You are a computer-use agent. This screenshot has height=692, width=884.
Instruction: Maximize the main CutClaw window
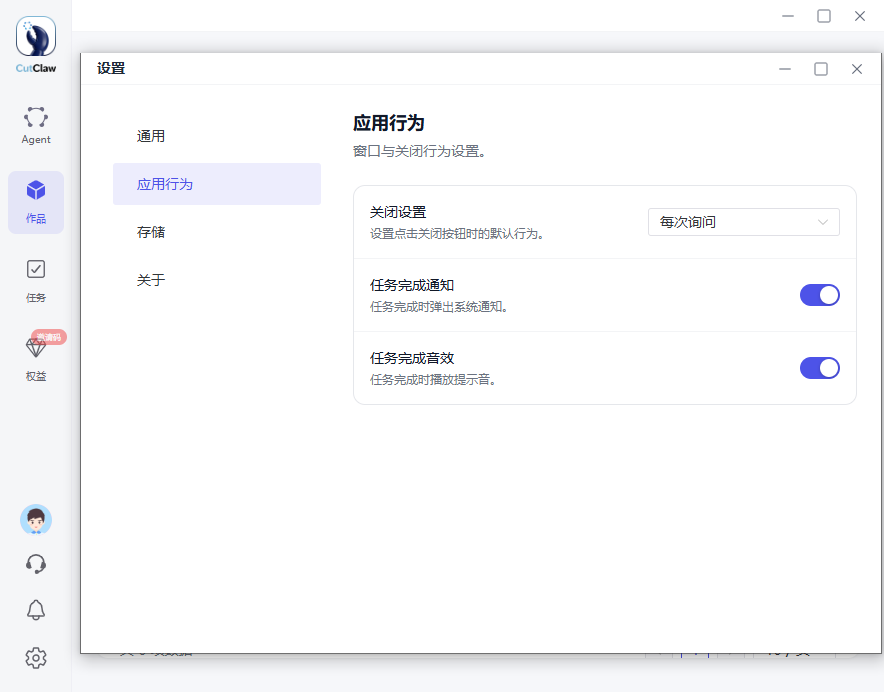point(824,16)
